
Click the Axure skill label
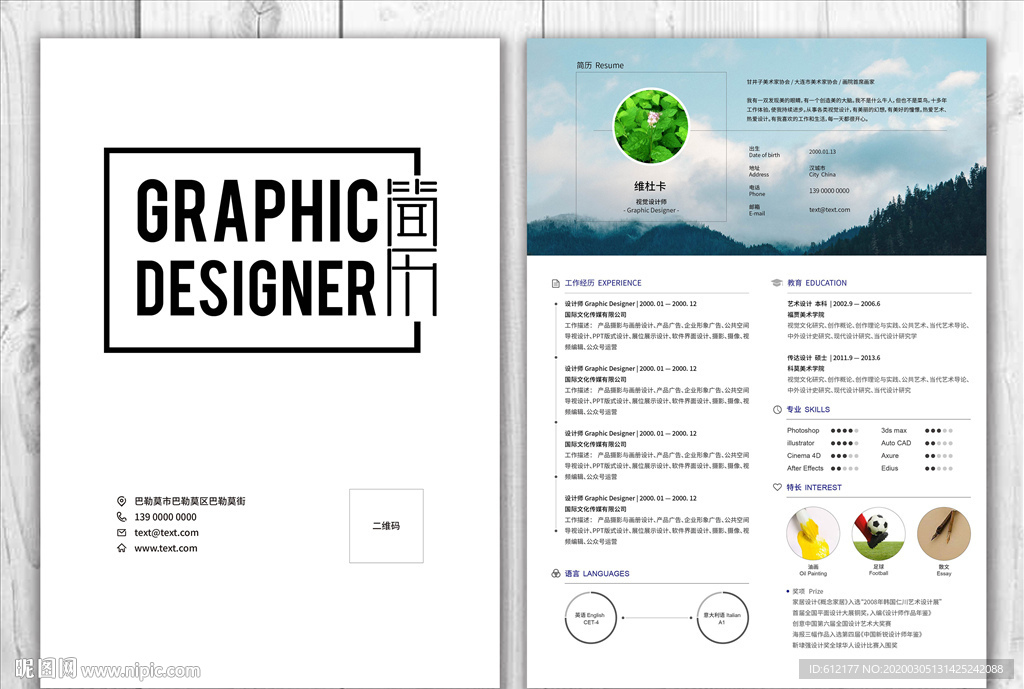pos(889,455)
